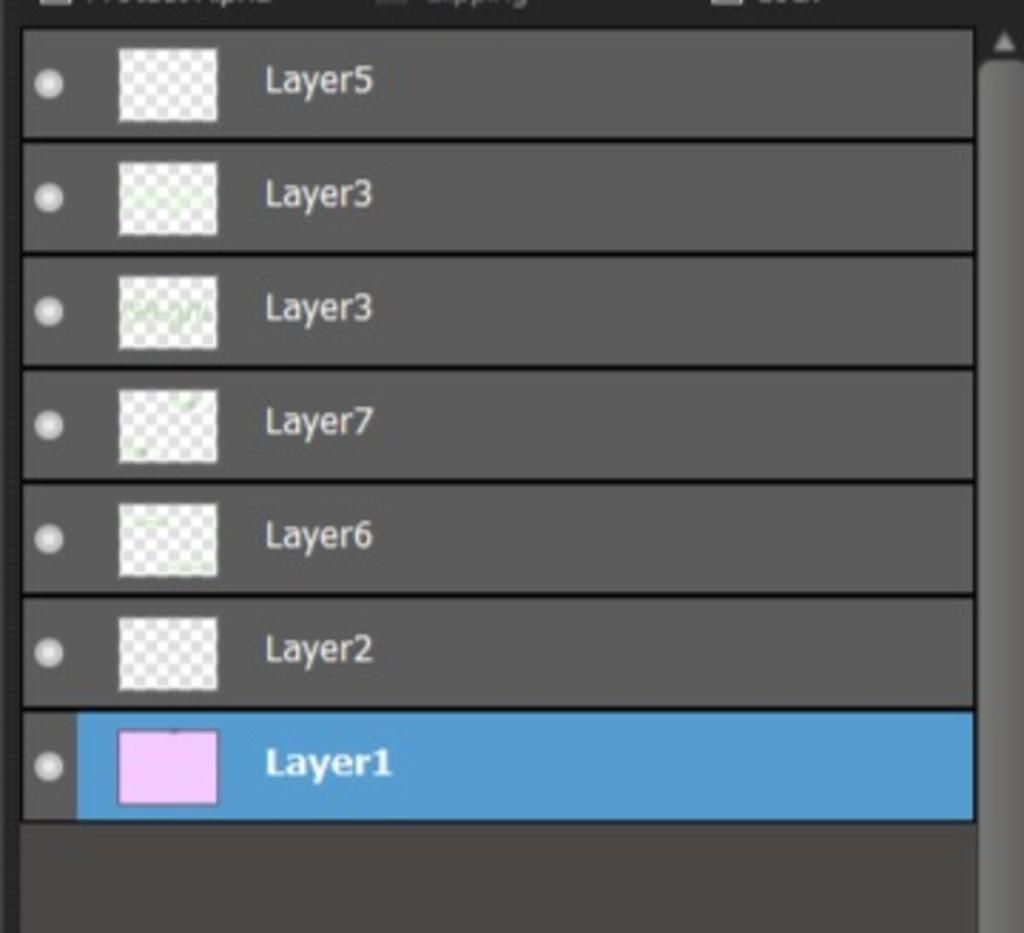This screenshot has width=1024, height=933.
Task: Hide the selected Layer1
Action: tap(49, 766)
